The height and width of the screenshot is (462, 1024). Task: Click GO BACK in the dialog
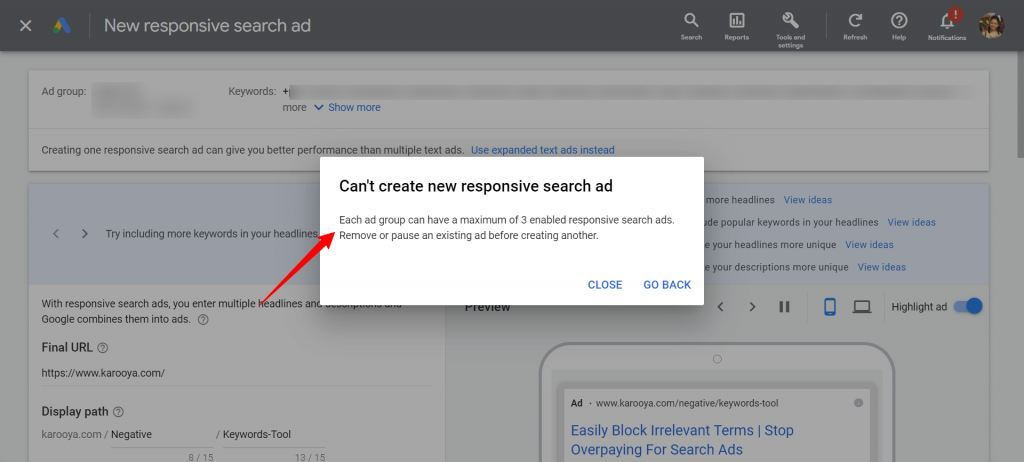(x=667, y=285)
